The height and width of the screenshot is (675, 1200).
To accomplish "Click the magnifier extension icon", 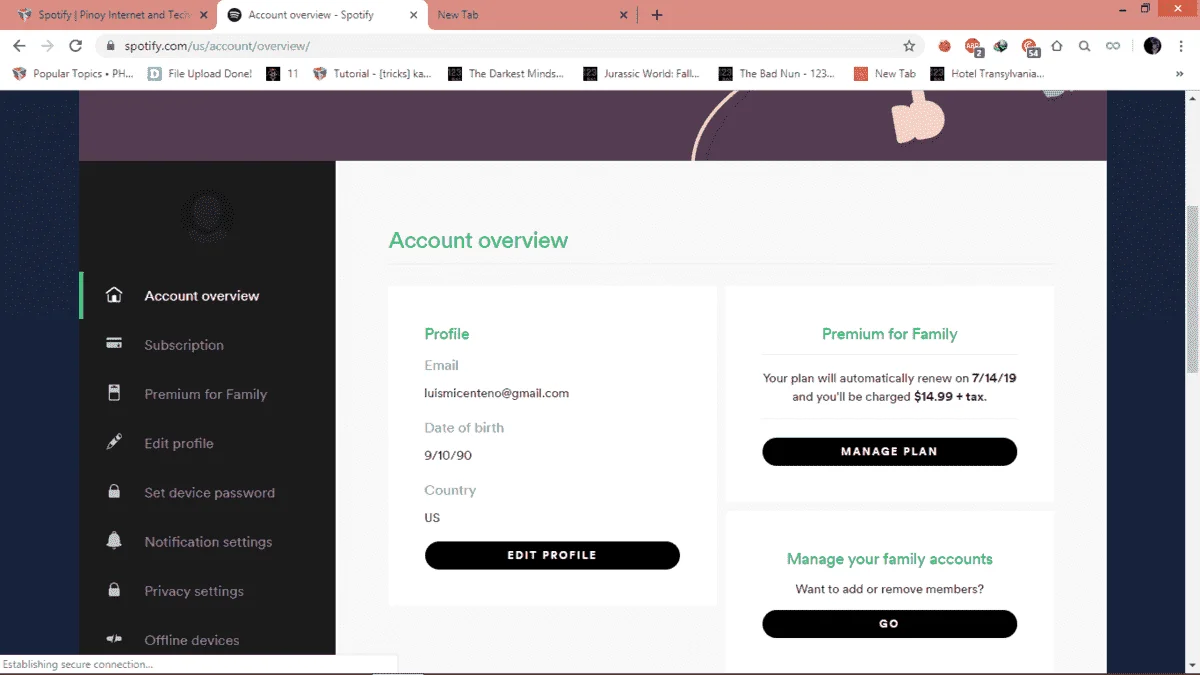I will pyautogui.click(x=1084, y=46).
